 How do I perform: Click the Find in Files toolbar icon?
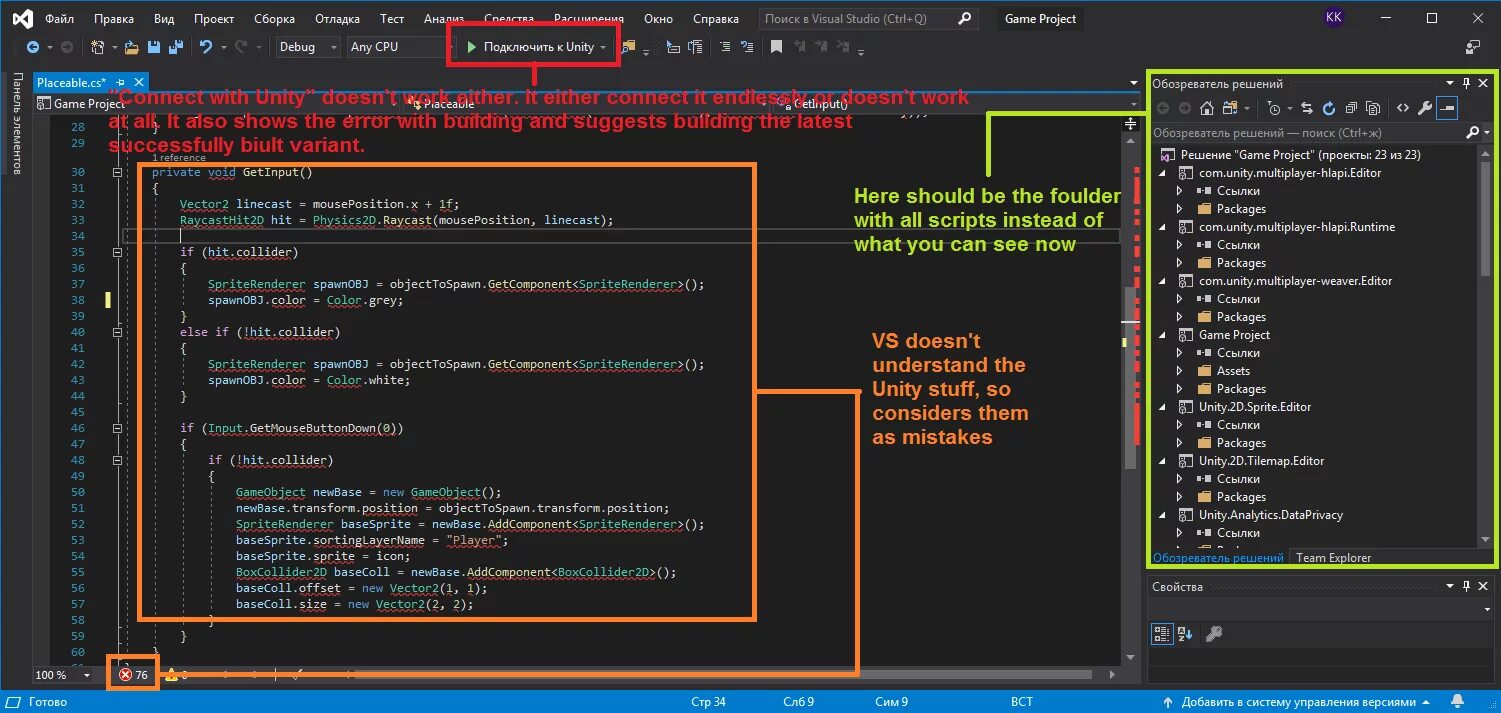(x=628, y=47)
